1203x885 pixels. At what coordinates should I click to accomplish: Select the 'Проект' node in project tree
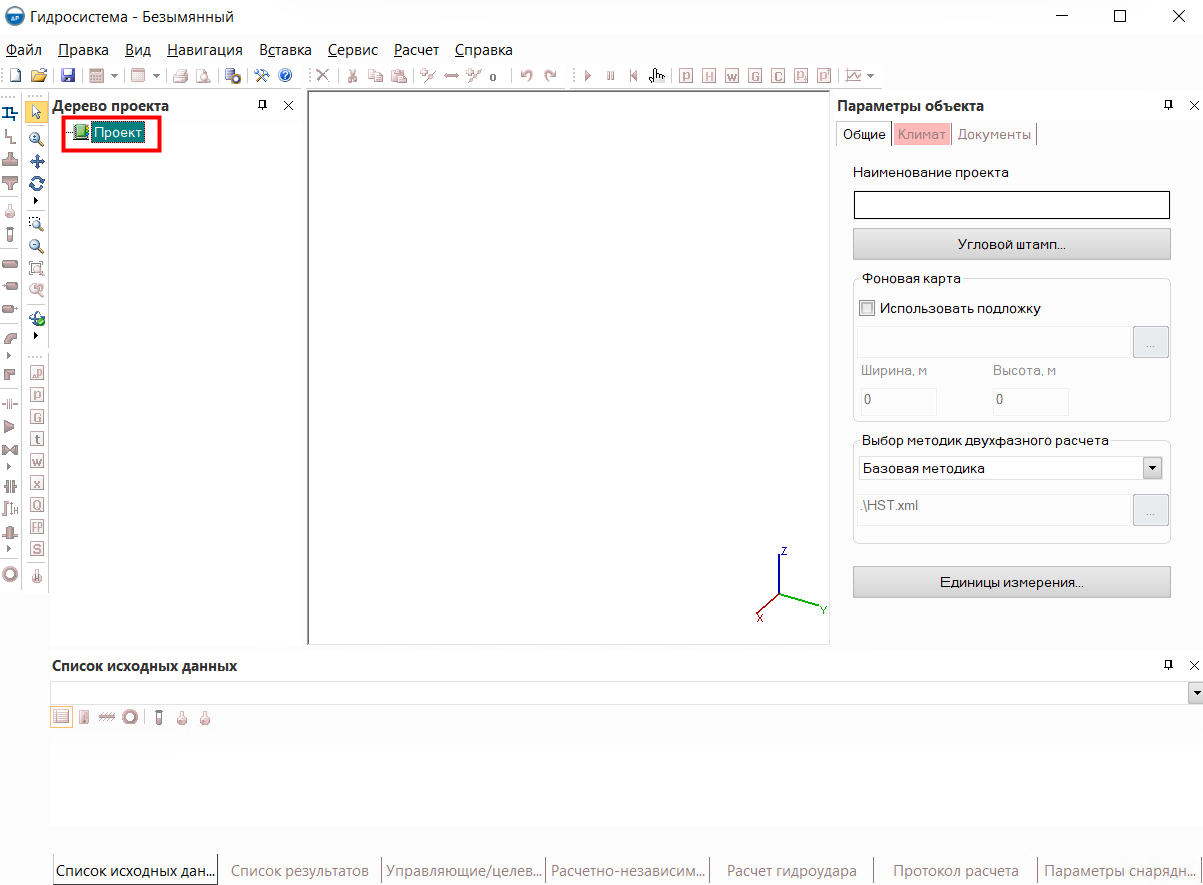(118, 132)
